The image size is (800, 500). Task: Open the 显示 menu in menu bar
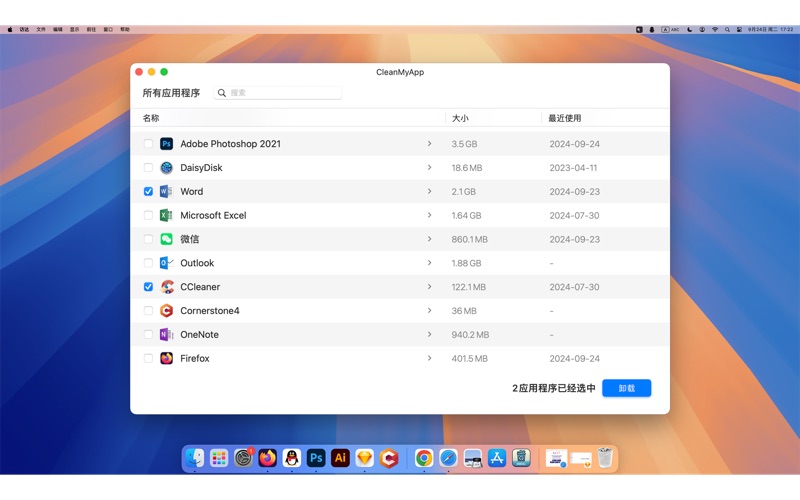[74, 30]
